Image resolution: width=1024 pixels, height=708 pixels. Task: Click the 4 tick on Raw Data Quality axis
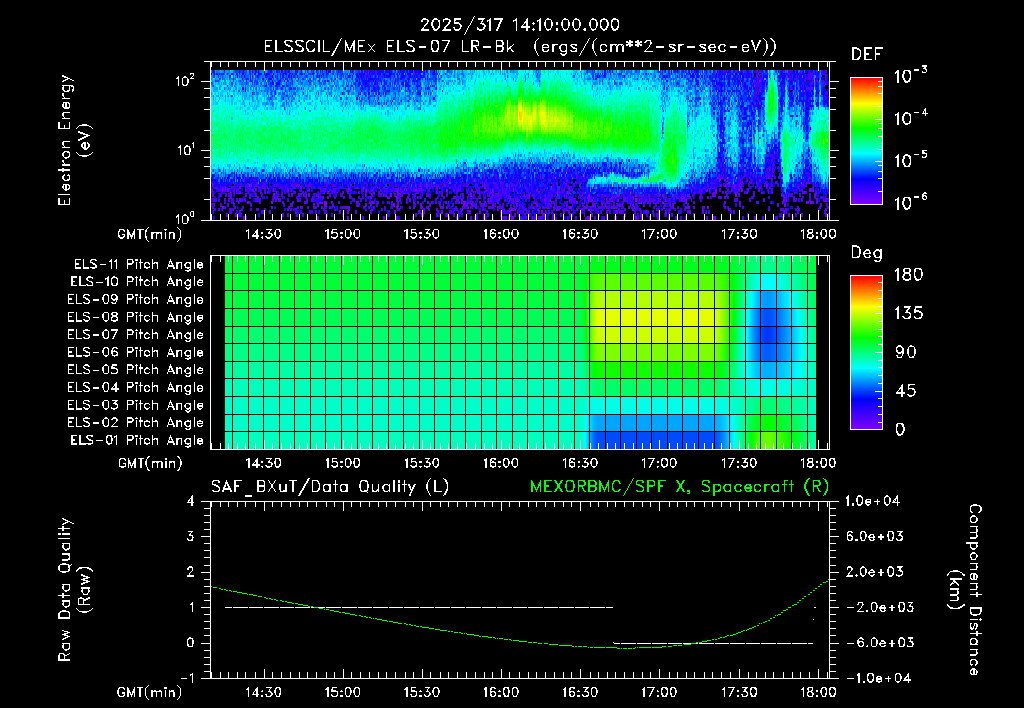[x=191, y=501]
